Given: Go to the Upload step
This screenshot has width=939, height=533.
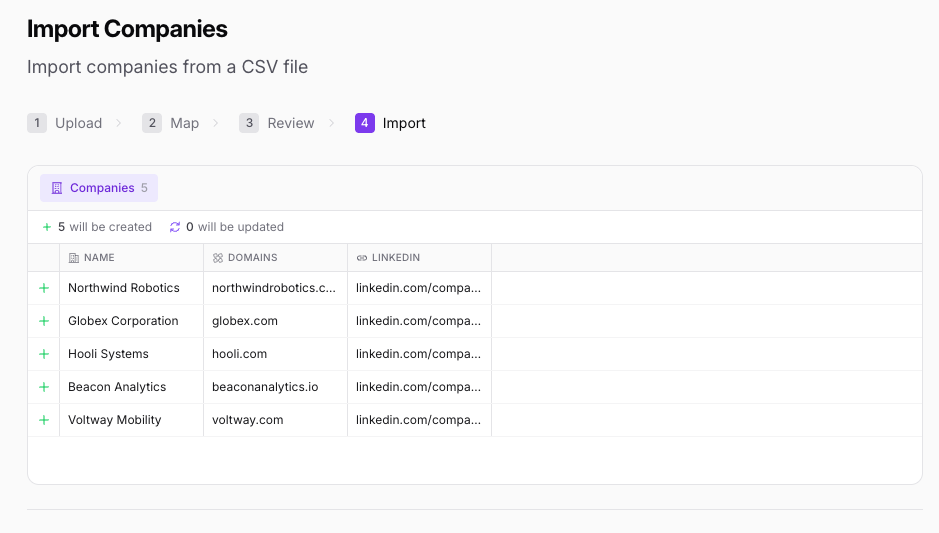Looking at the screenshot, I should pos(65,123).
